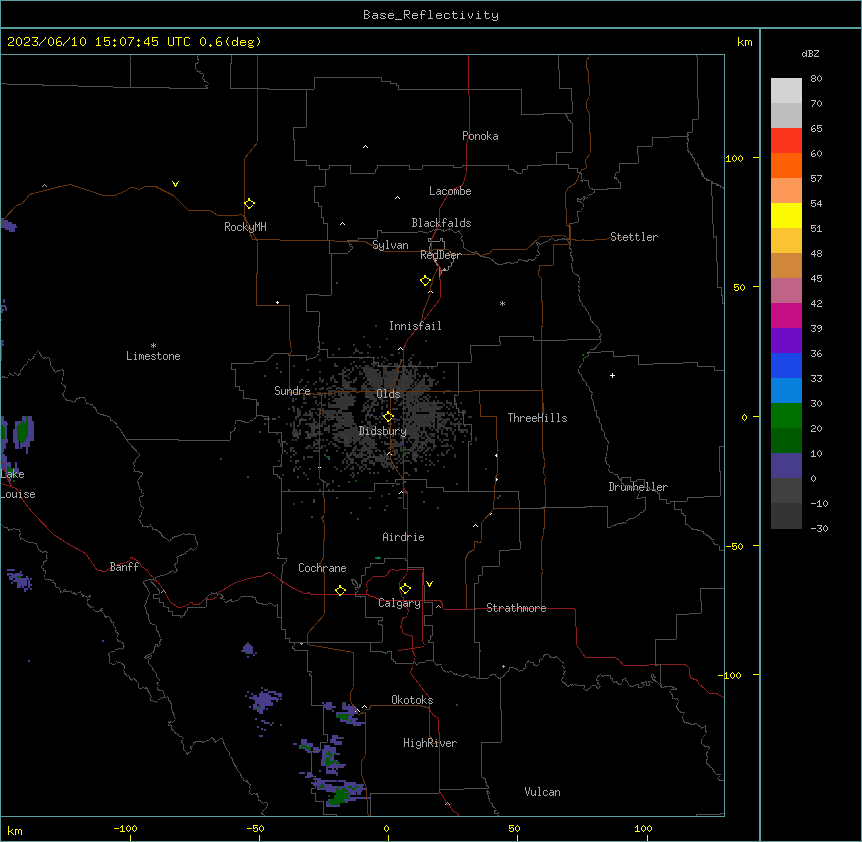
Task: Click the Cochrane label
Action: [x=322, y=568]
